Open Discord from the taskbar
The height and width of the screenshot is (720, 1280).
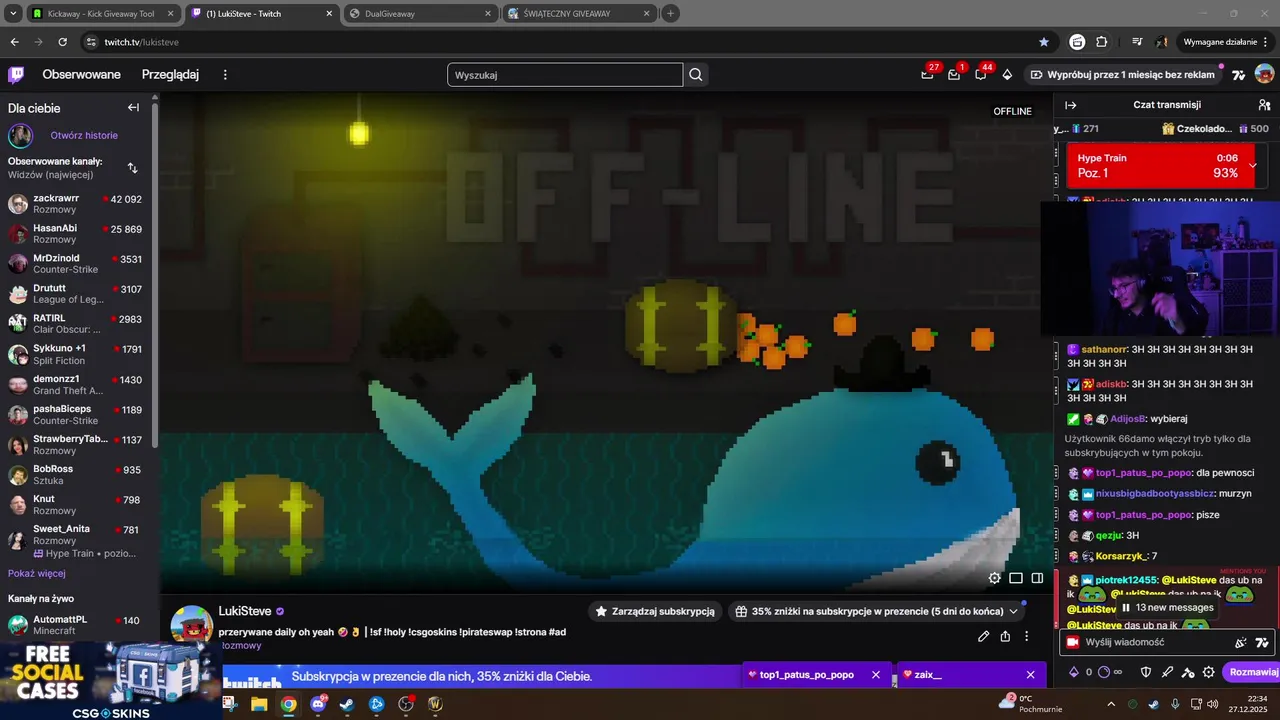[x=318, y=704]
